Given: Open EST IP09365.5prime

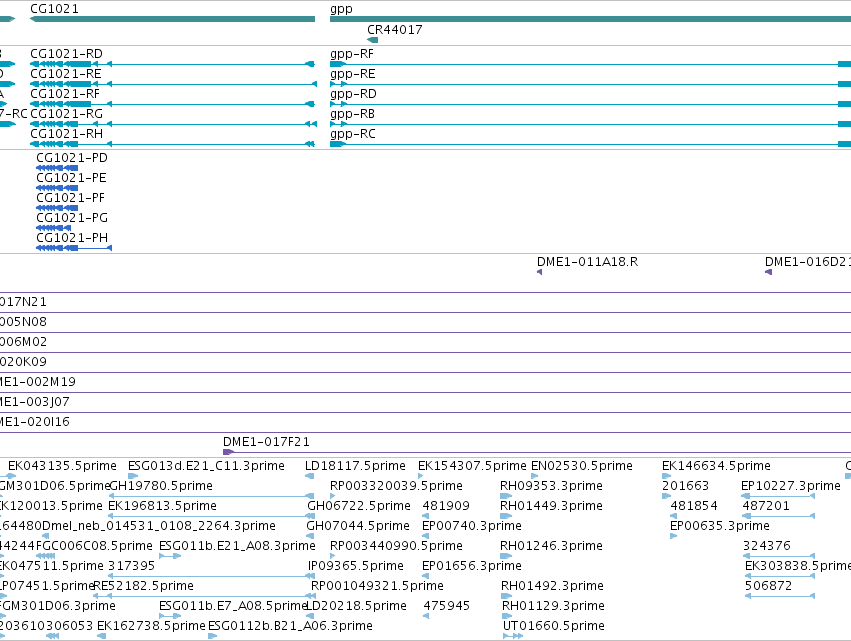Looking at the screenshot, I should click(x=355, y=566).
